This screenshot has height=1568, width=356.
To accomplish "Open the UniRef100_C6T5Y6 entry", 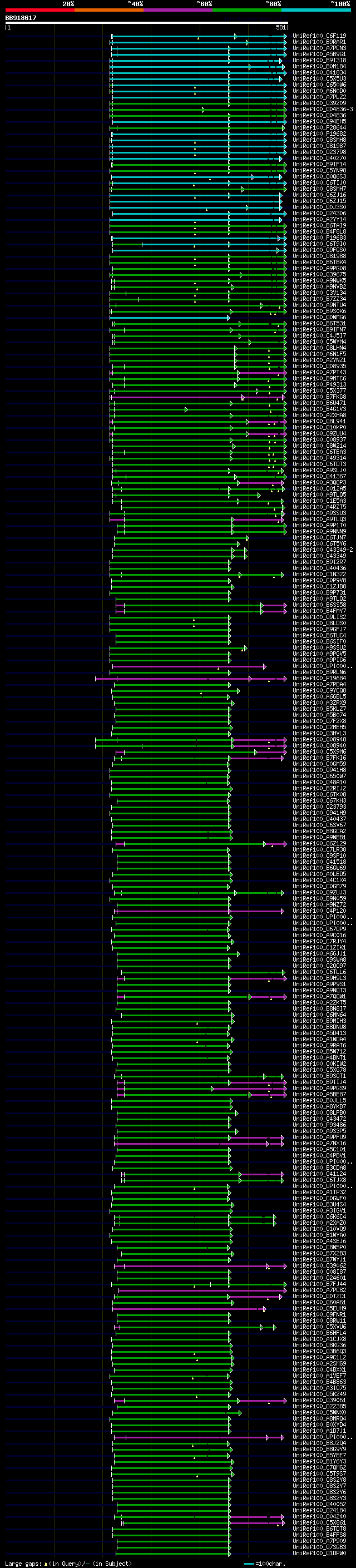I will tap(319, 543).
